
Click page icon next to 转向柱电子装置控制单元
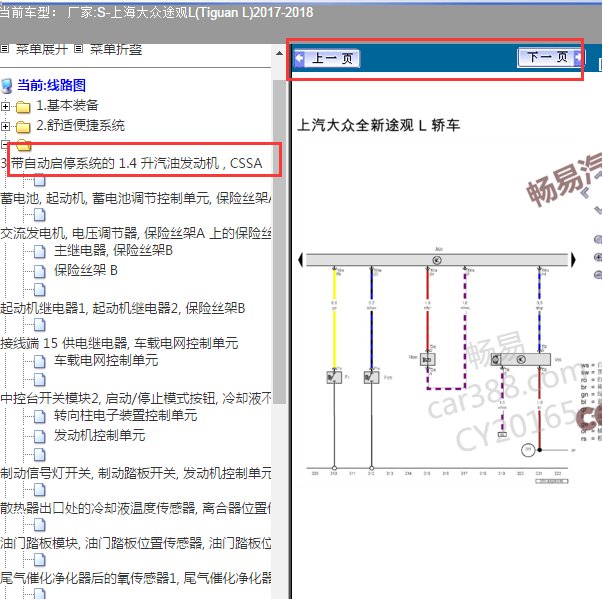[40, 417]
